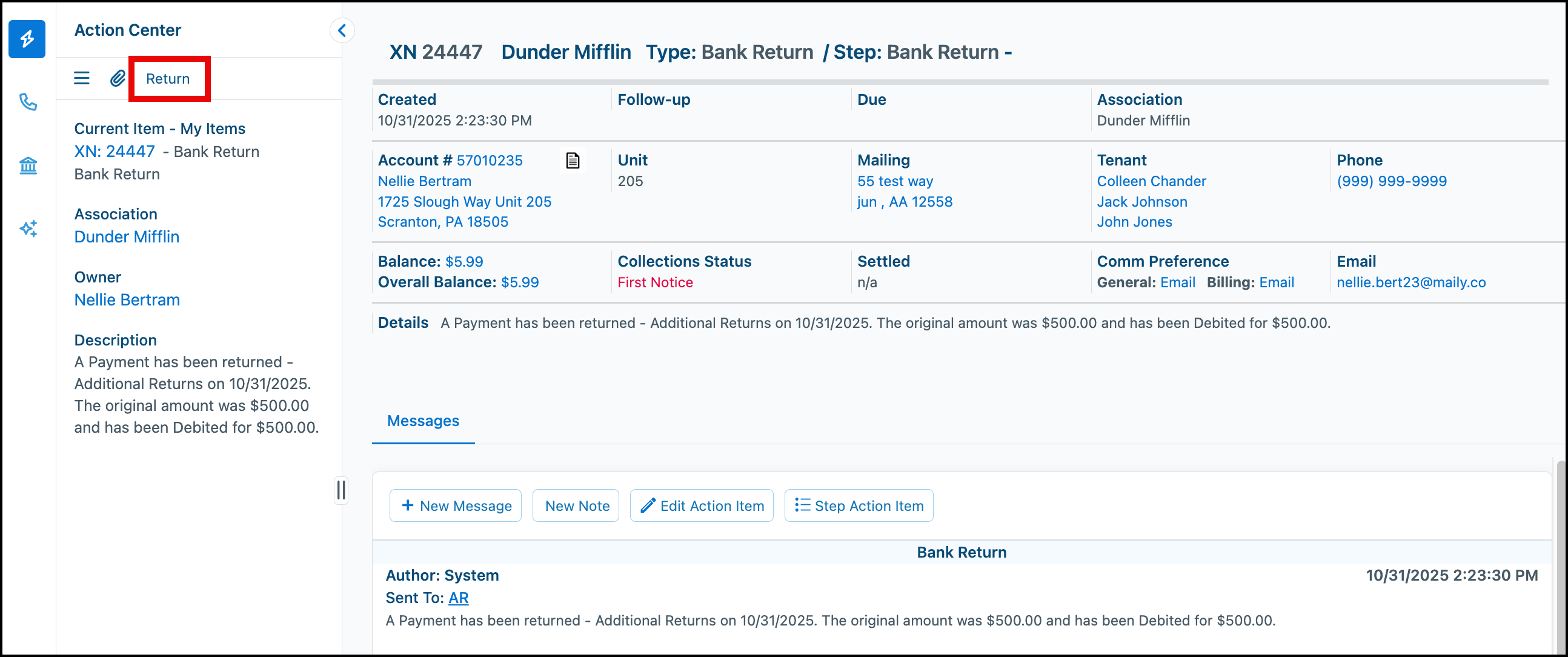Open the address 1725 Slough Way Unit 205
The image size is (1568, 657).
(465, 202)
